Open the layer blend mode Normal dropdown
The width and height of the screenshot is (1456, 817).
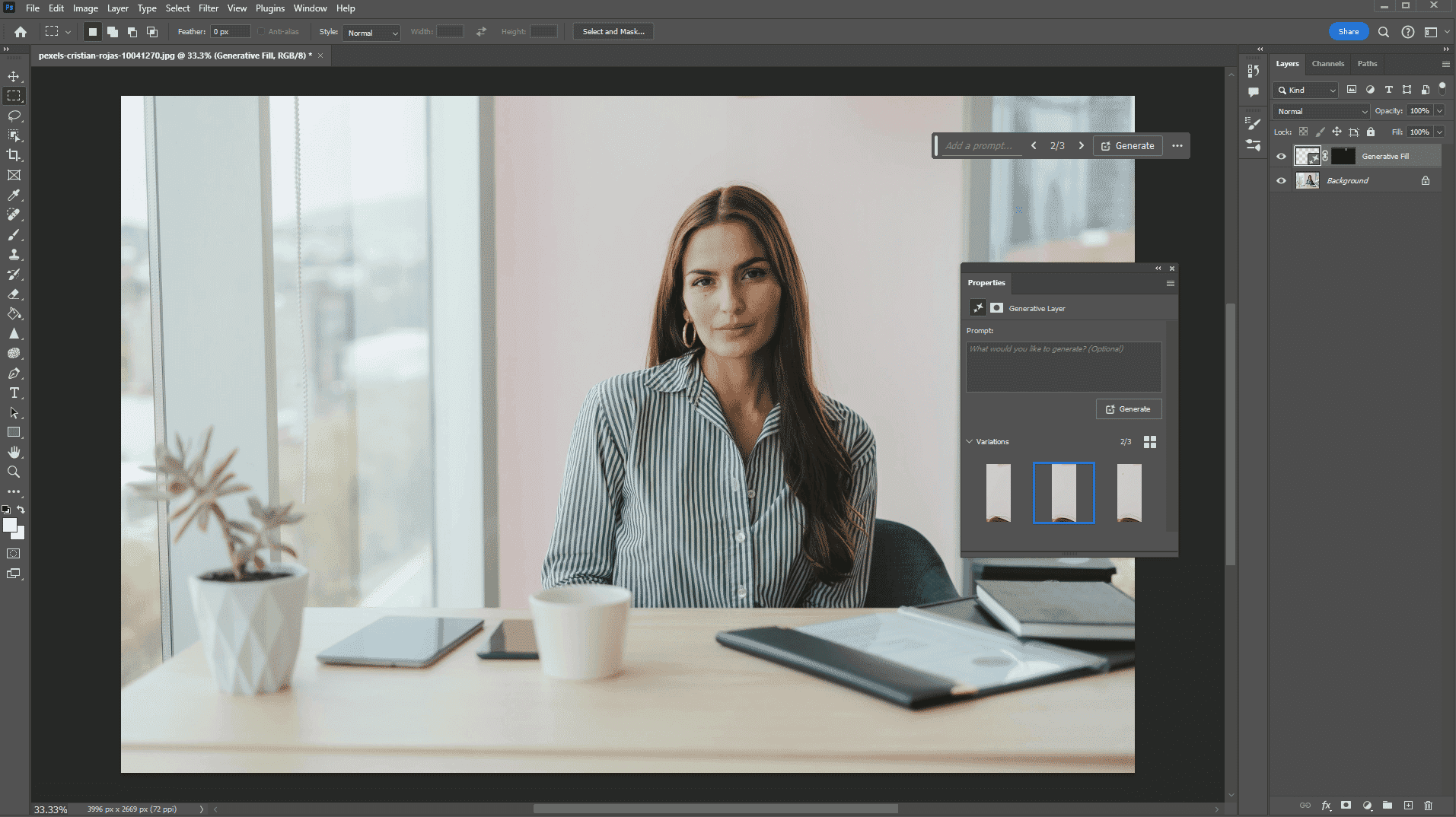tap(1321, 112)
